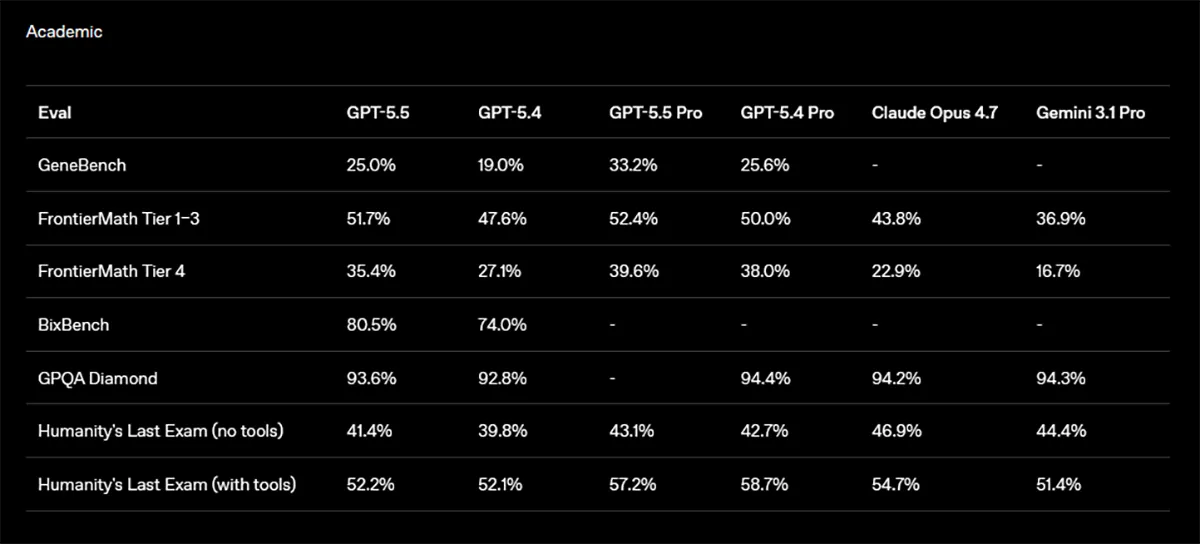Select "Humanity's Last Exam (no tools)" row label

160,431
